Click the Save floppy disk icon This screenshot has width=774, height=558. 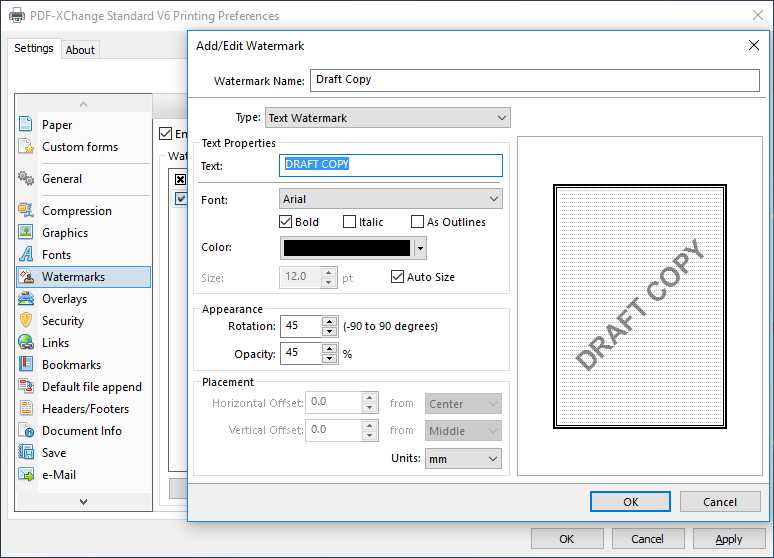pos(26,452)
